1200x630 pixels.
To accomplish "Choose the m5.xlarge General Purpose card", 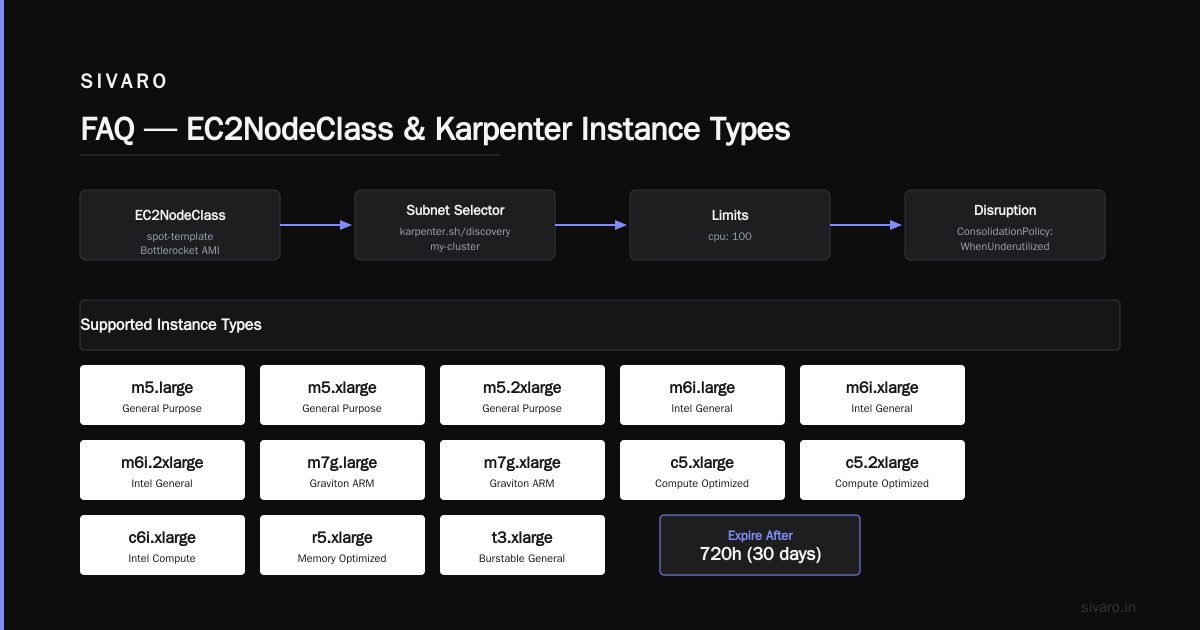I will [342, 395].
